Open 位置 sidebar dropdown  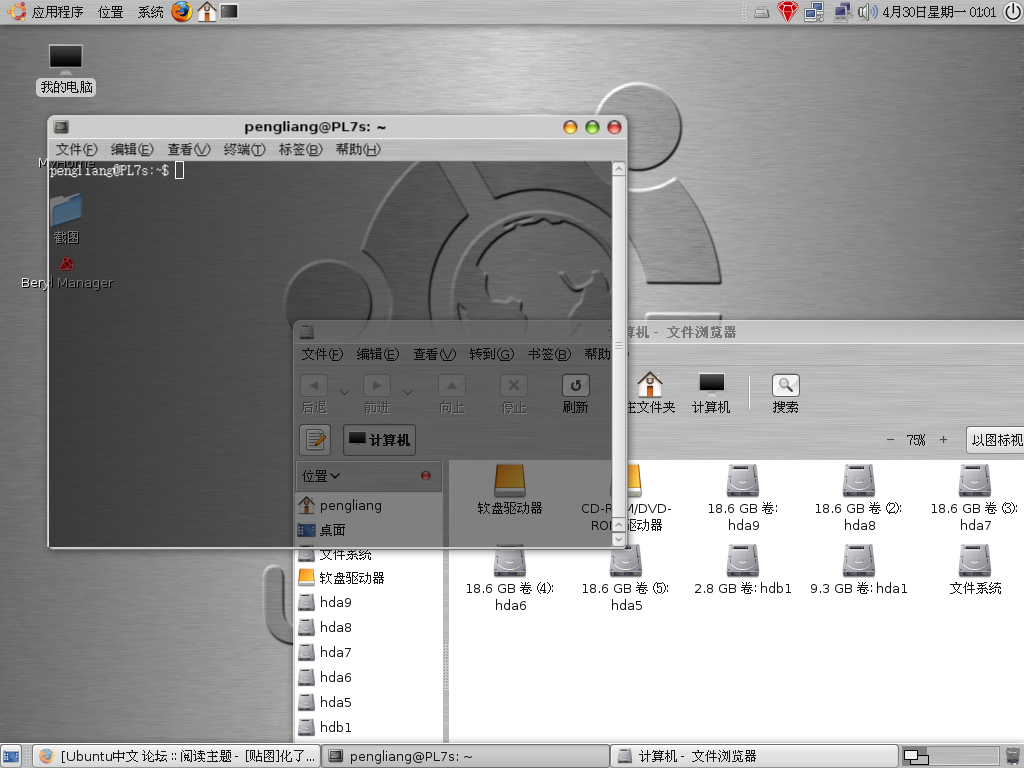[321, 476]
